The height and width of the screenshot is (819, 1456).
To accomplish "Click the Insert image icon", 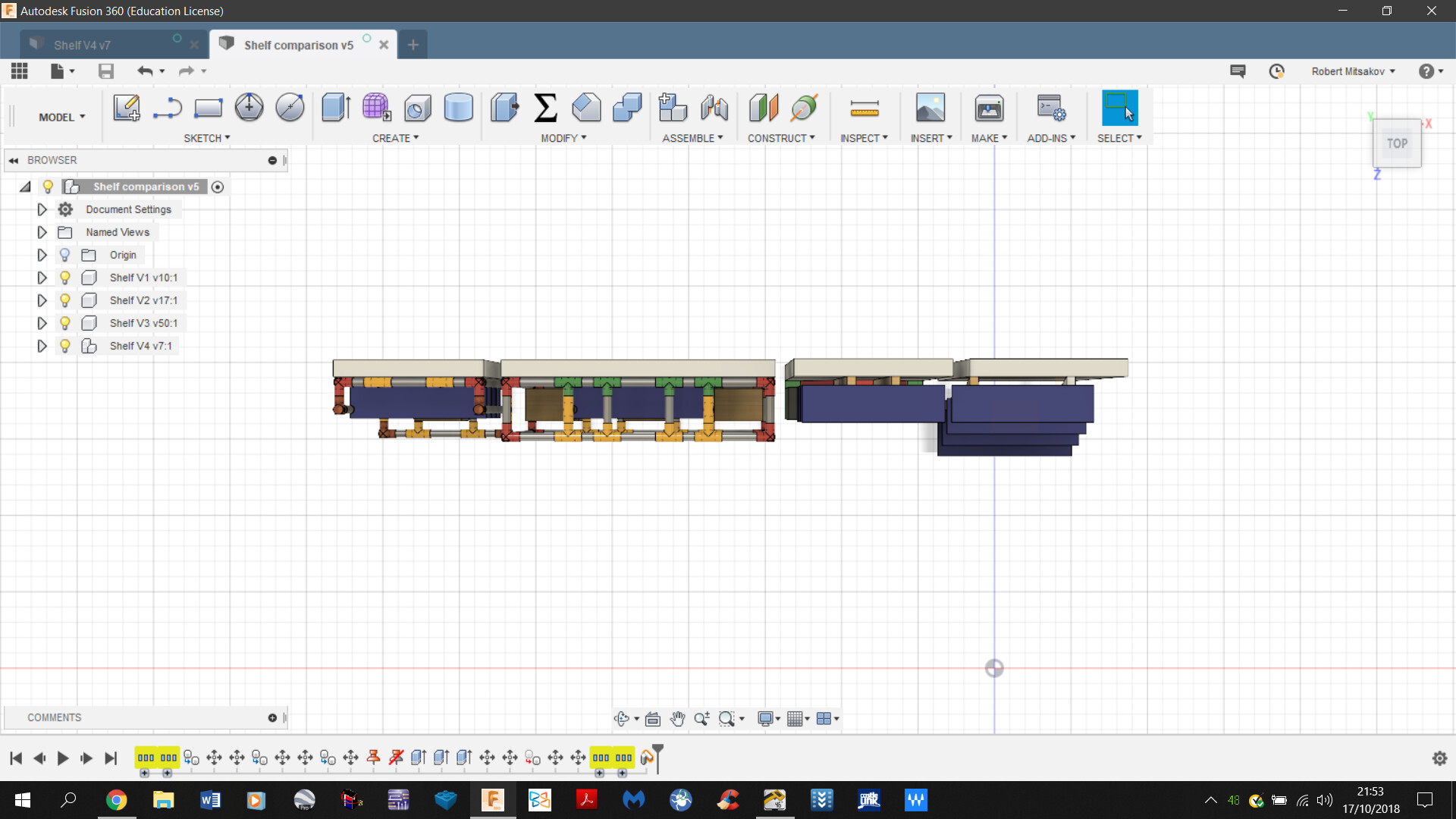I will click(930, 108).
